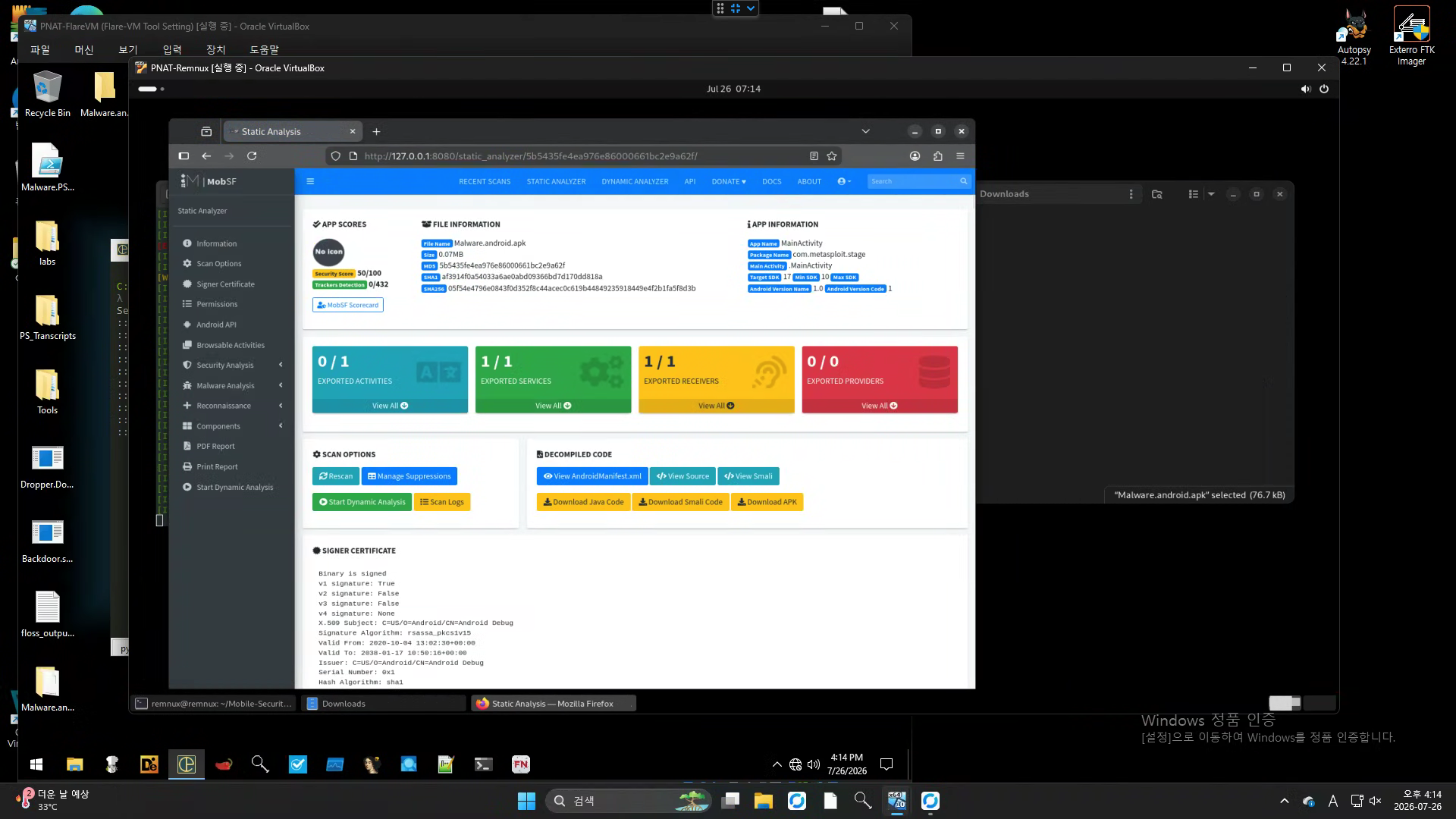The image size is (1456, 819).
Task: Click the MobSF search input field
Action: coord(913,181)
